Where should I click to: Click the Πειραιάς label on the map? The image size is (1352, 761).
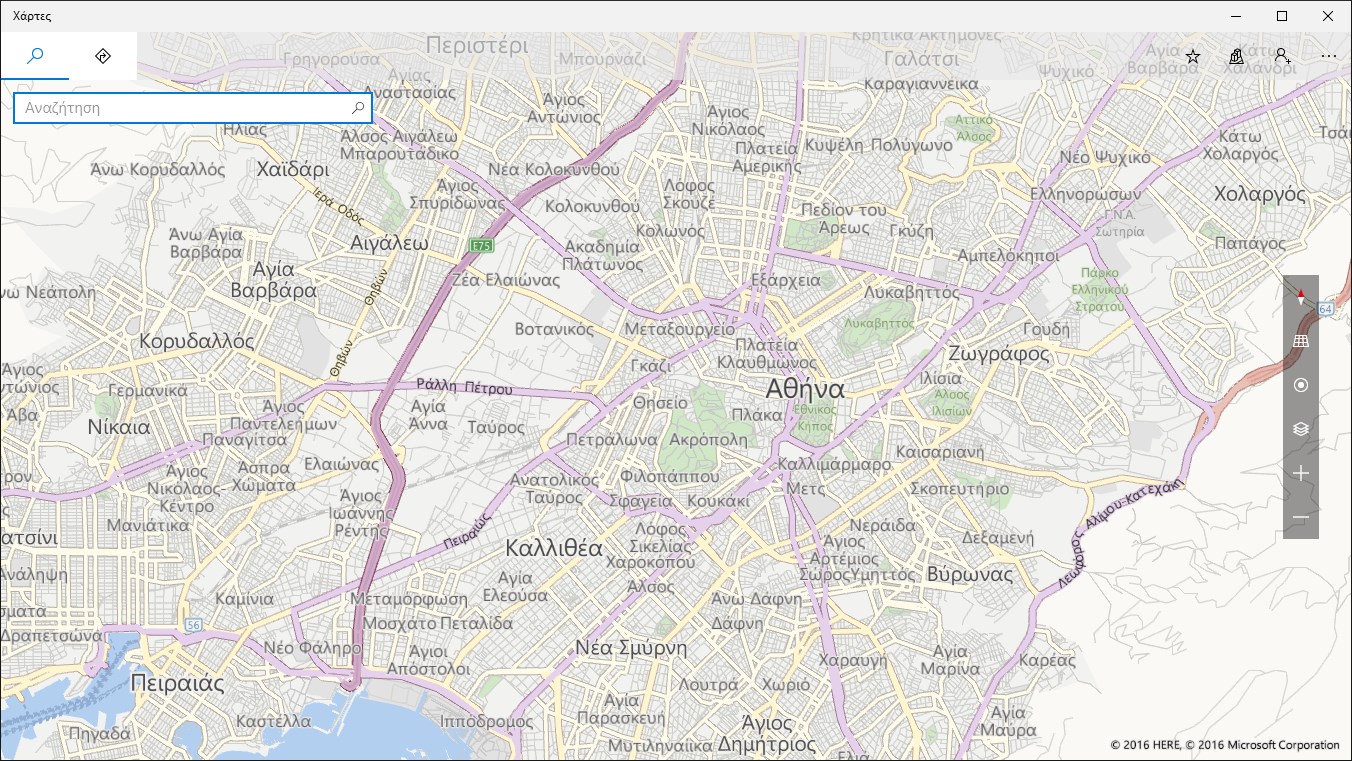[x=177, y=683]
